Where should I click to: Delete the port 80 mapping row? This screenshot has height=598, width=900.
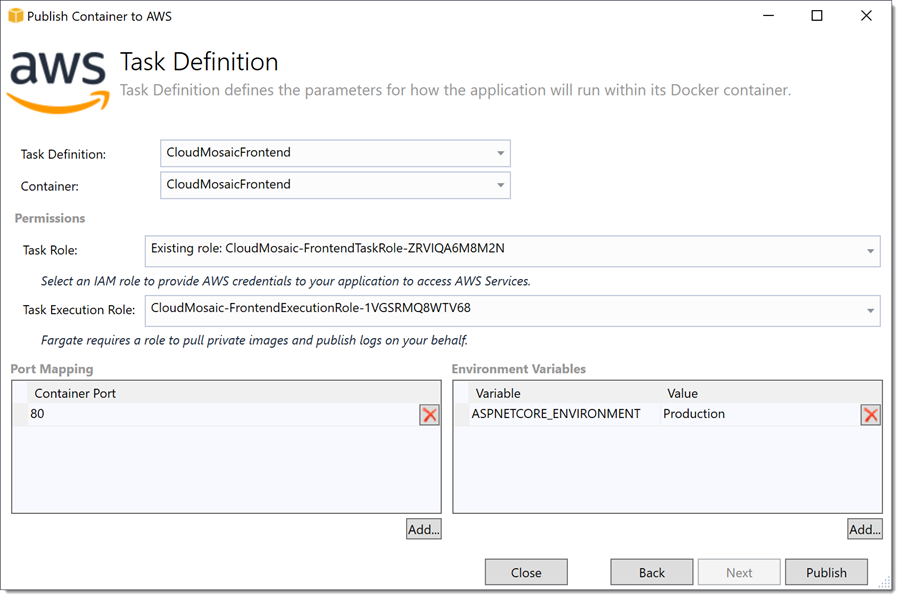click(x=429, y=415)
